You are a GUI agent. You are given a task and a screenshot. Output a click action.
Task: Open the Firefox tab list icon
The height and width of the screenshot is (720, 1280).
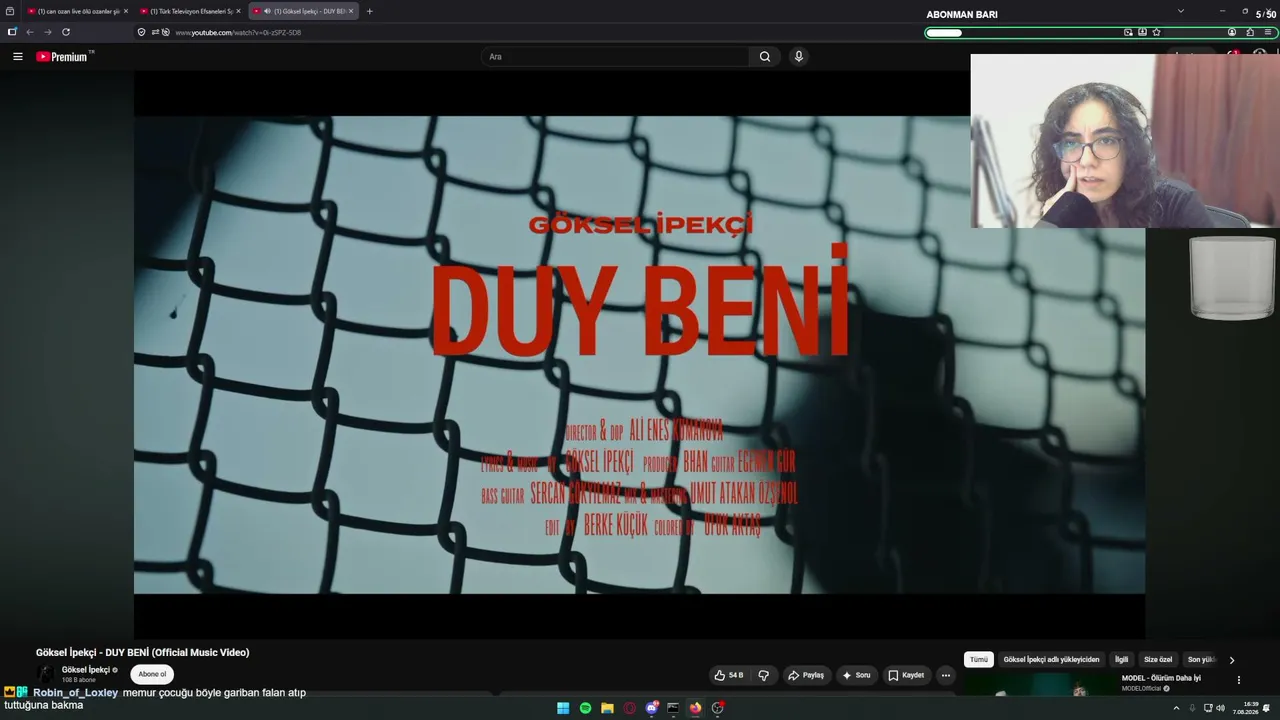click(x=10, y=11)
